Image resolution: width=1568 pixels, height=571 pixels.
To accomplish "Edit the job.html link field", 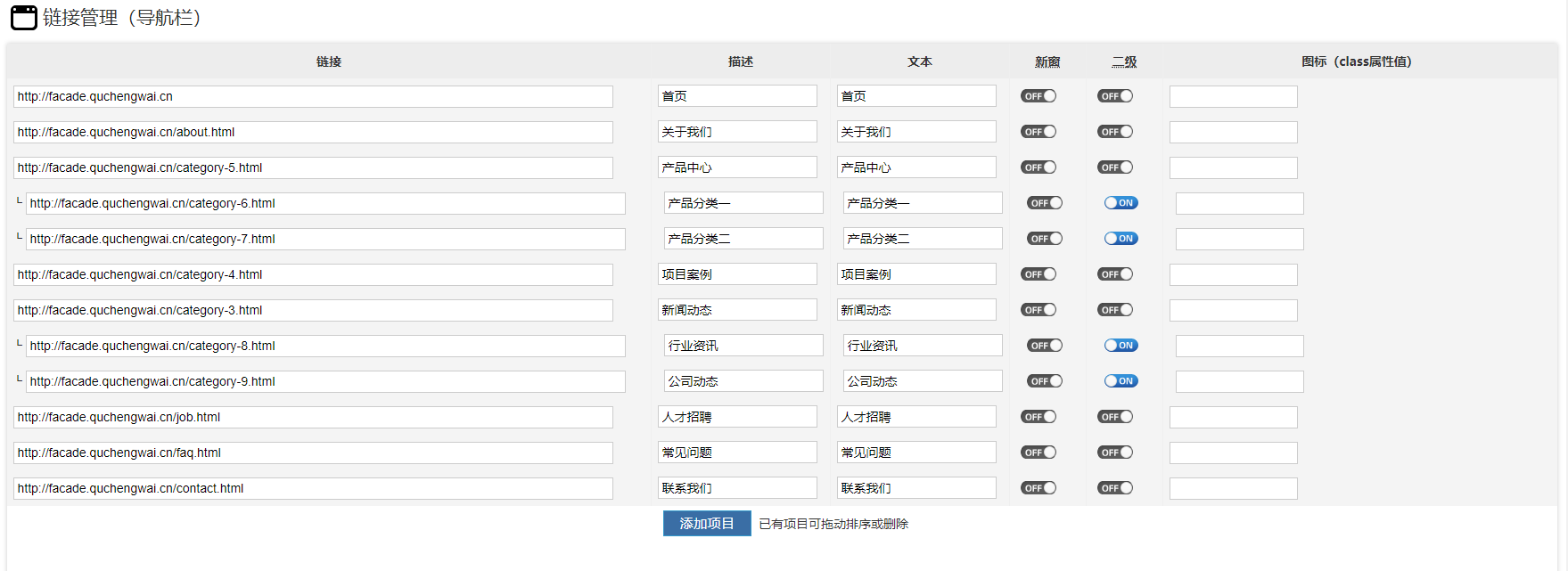I will point(313,417).
